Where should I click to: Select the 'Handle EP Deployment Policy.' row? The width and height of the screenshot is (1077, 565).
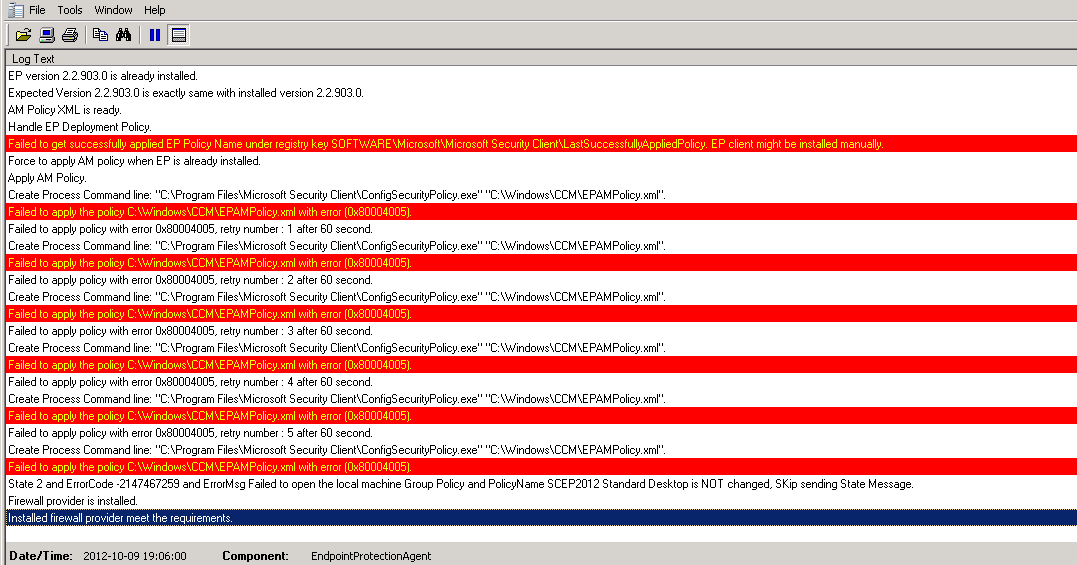[541, 126]
